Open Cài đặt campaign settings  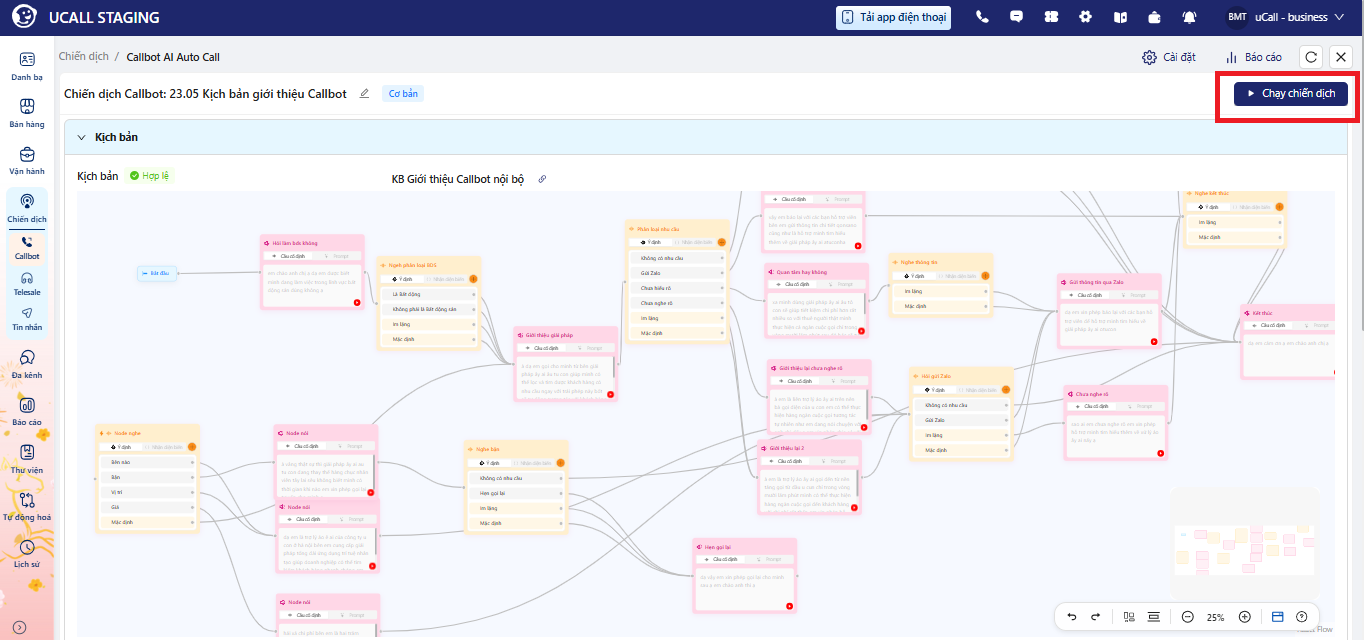click(x=1169, y=57)
